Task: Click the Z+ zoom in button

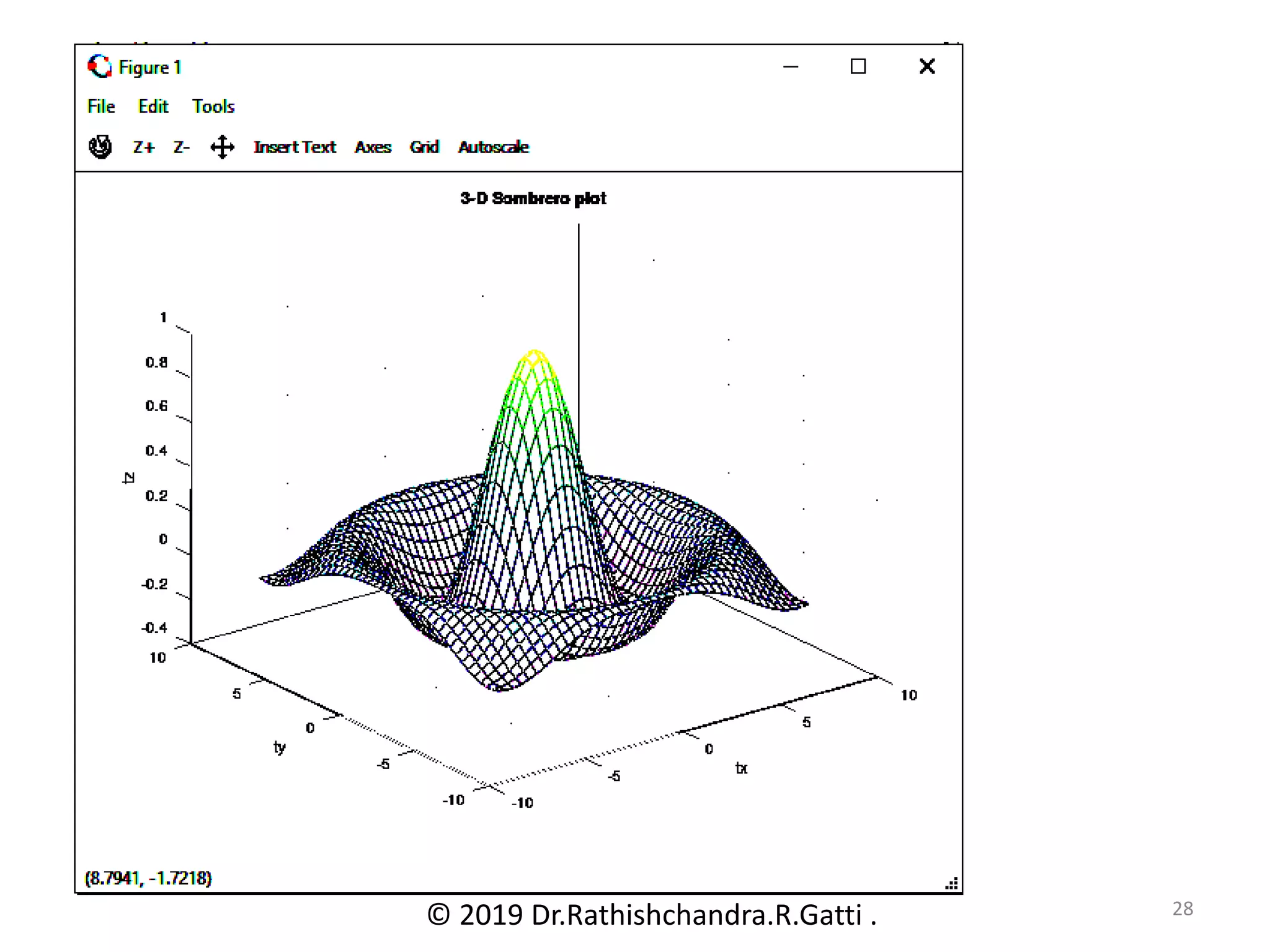Action: [x=143, y=148]
